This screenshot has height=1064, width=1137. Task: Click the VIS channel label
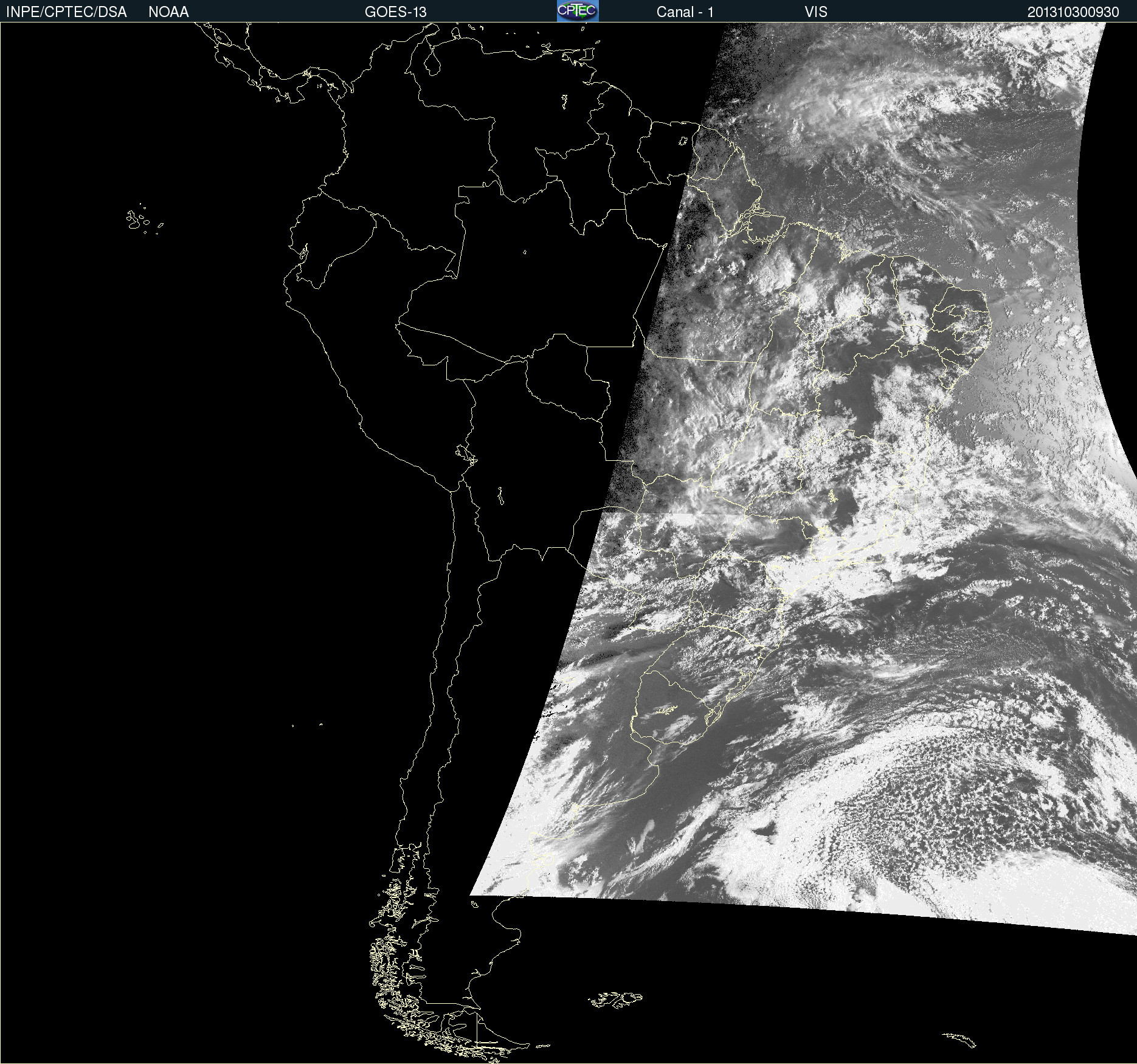tap(816, 12)
